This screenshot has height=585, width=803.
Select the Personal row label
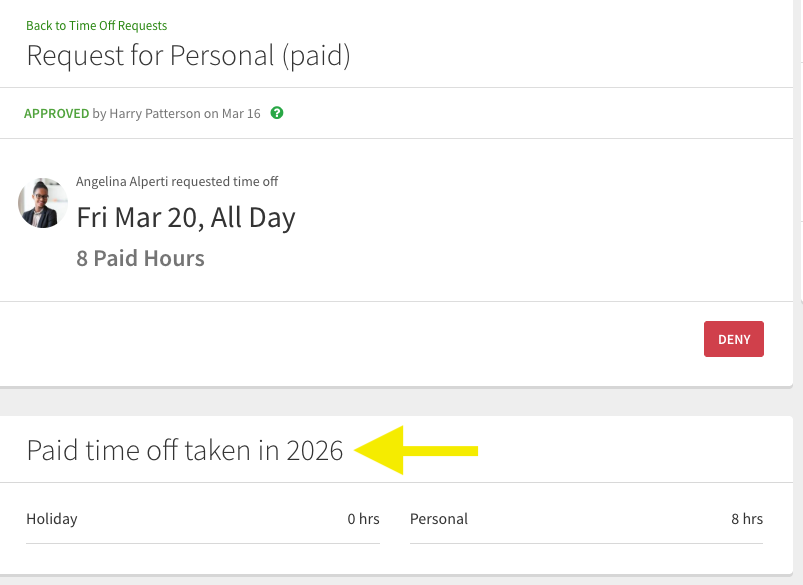coord(439,519)
